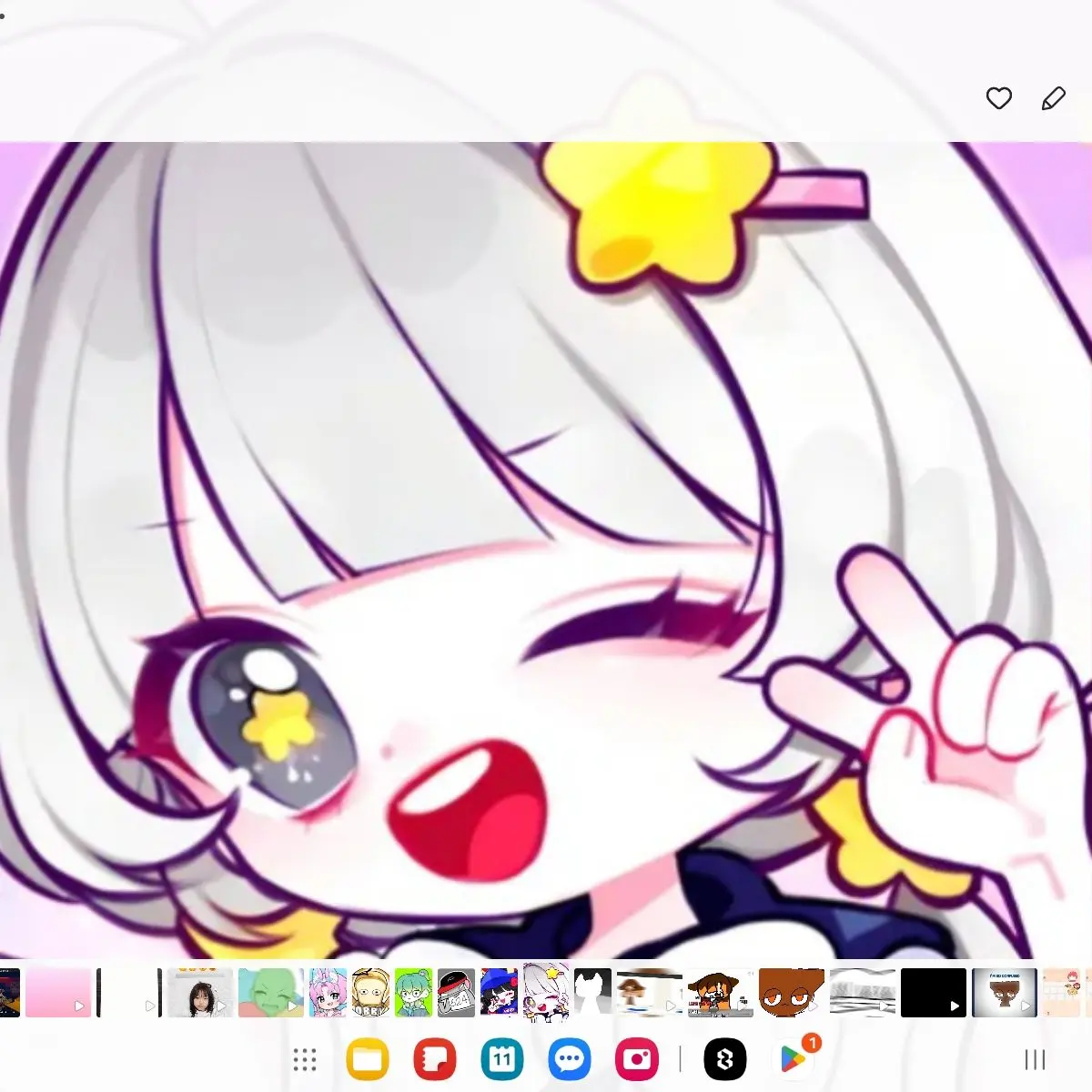Open the pink Camera app

[637, 1059]
